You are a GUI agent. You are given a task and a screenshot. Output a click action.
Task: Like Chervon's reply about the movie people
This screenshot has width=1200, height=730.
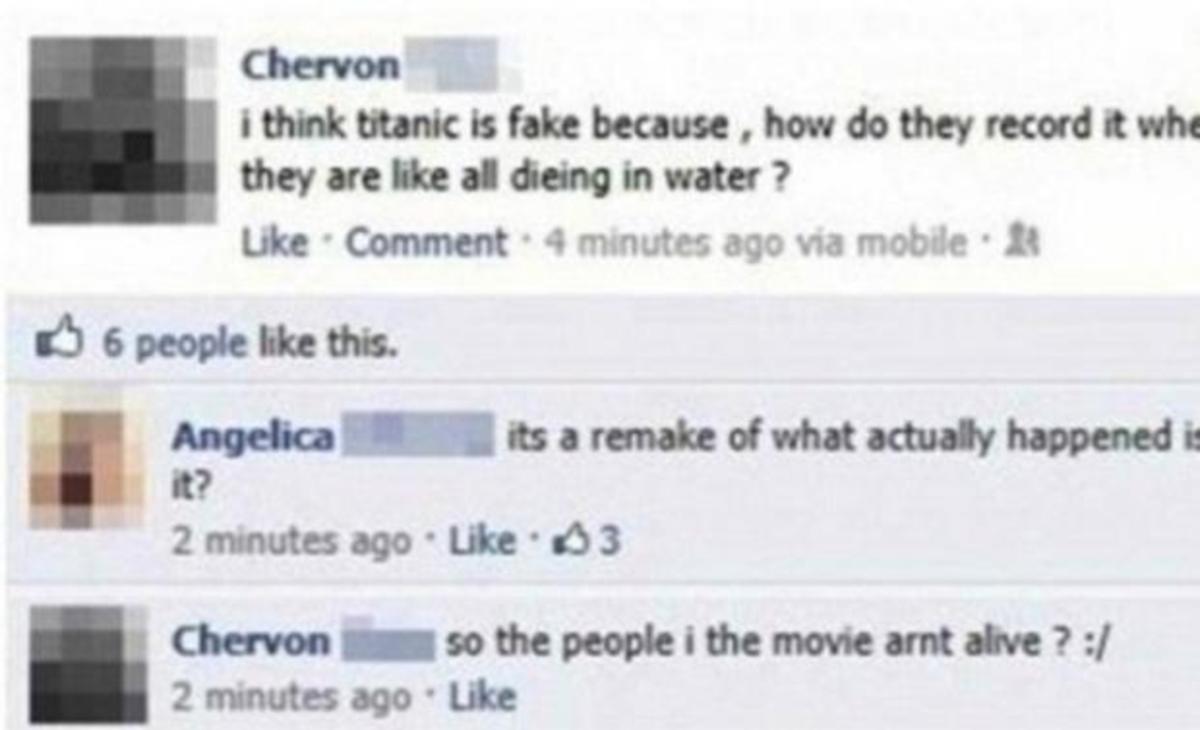coord(482,695)
